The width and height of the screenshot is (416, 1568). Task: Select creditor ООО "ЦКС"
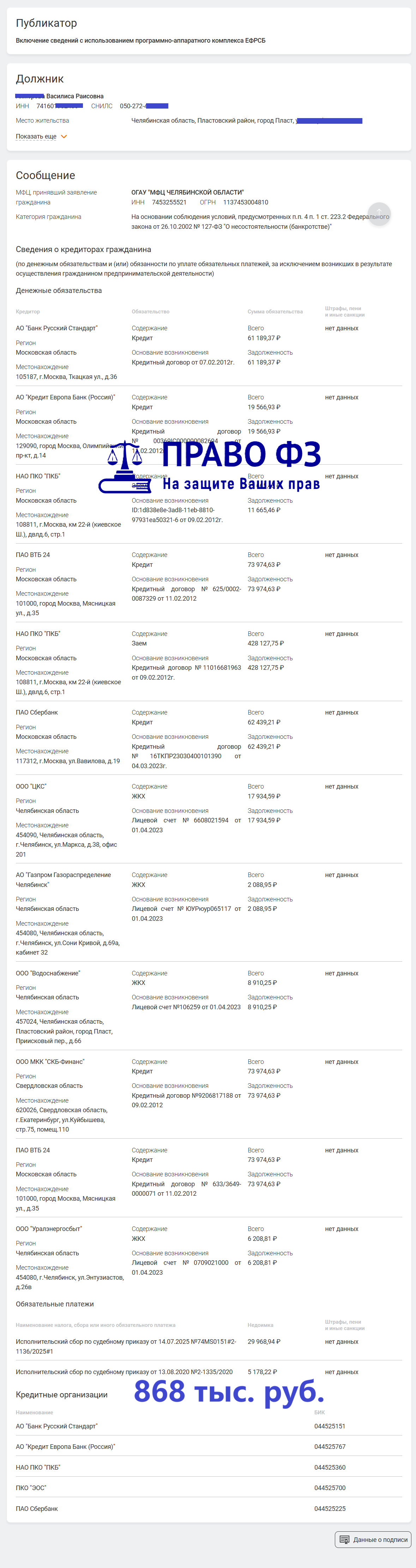click(31, 786)
